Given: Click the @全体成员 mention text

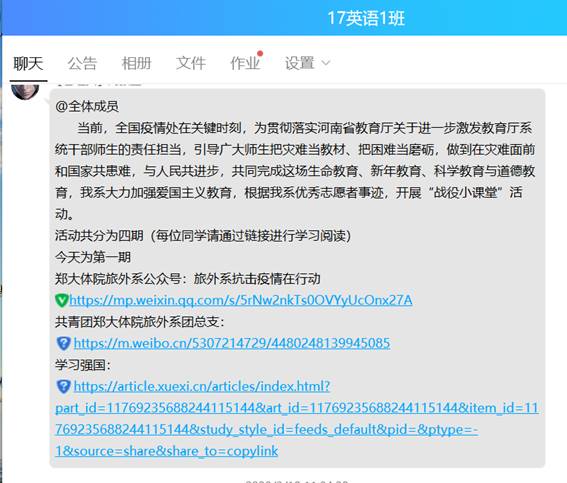Looking at the screenshot, I should pos(87,106).
